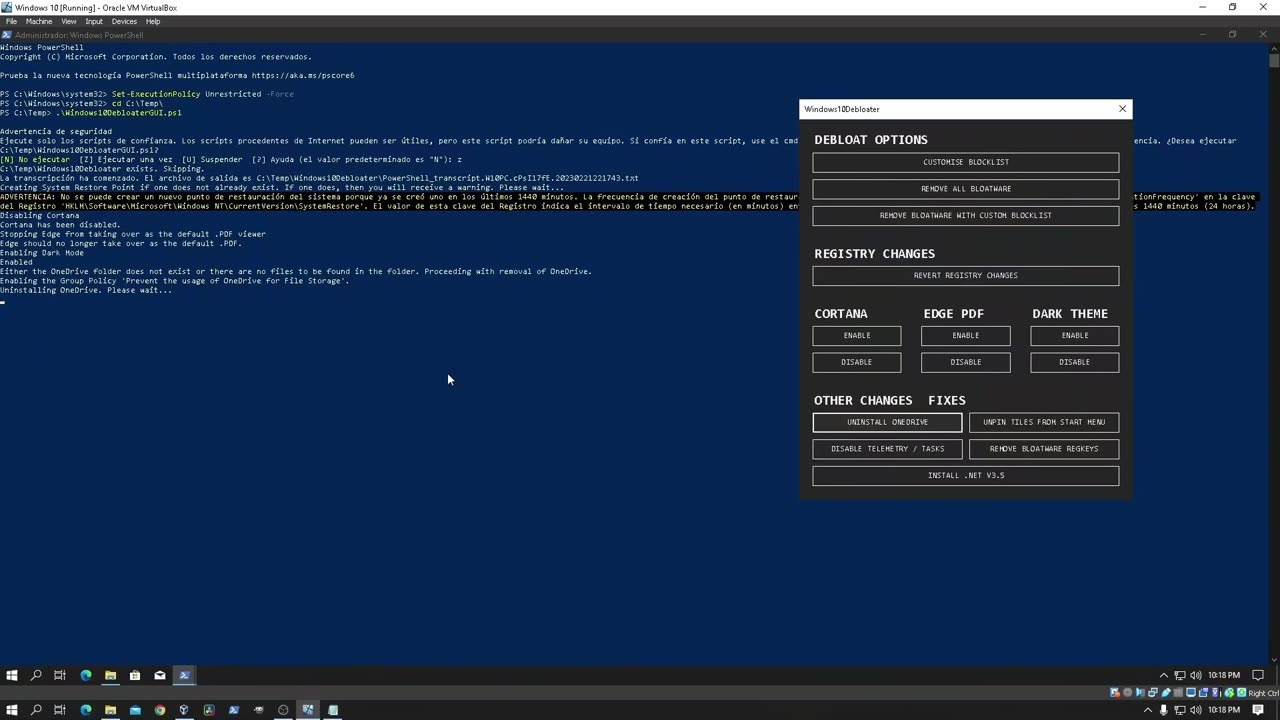Image resolution: width=1280 pixels, height=720 pixels.
Task: Click the VirtualBox hard disk status indicator
Action: 1114,692
